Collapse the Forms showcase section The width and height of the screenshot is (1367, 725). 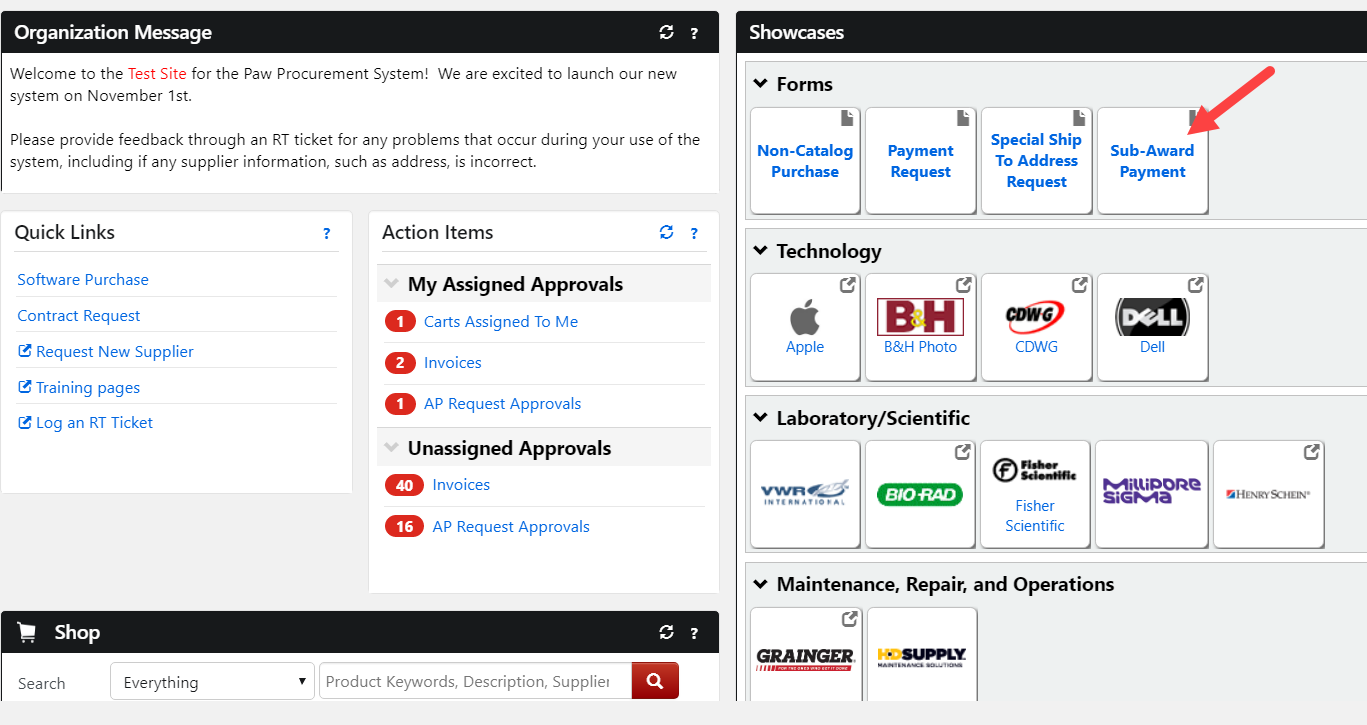pos(760,84)
